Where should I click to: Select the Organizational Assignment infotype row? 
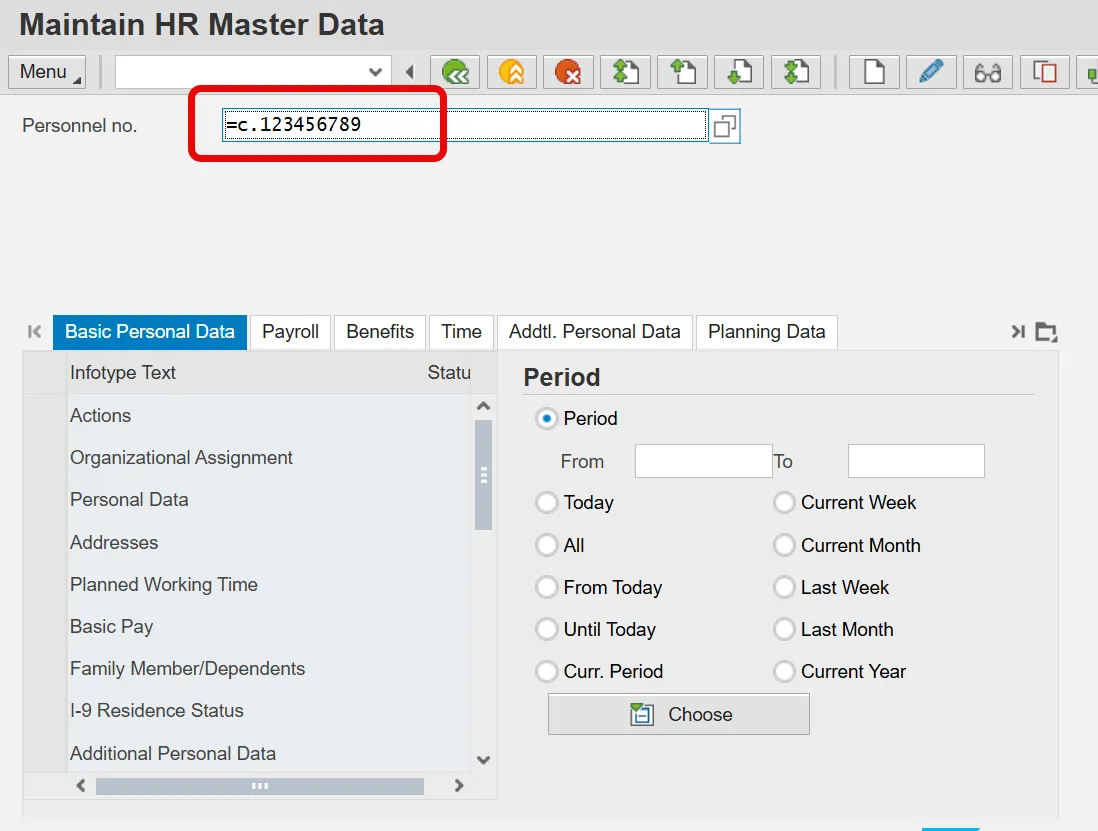[181, 458]
